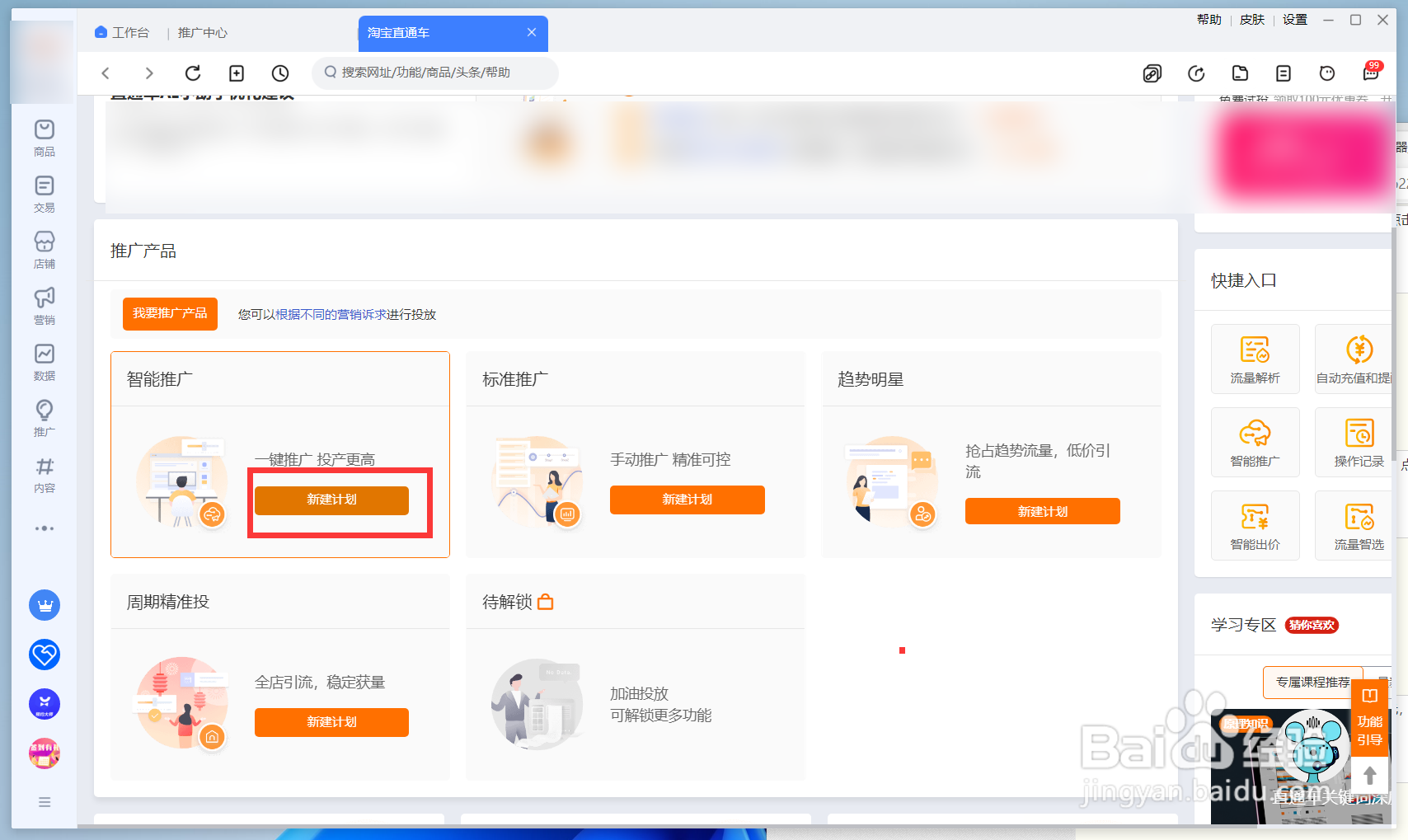Click the pink promotional app icon in sidebar
Viewport: 1408px width, 840px height.
pyautogui.click(x=45, y=753)
